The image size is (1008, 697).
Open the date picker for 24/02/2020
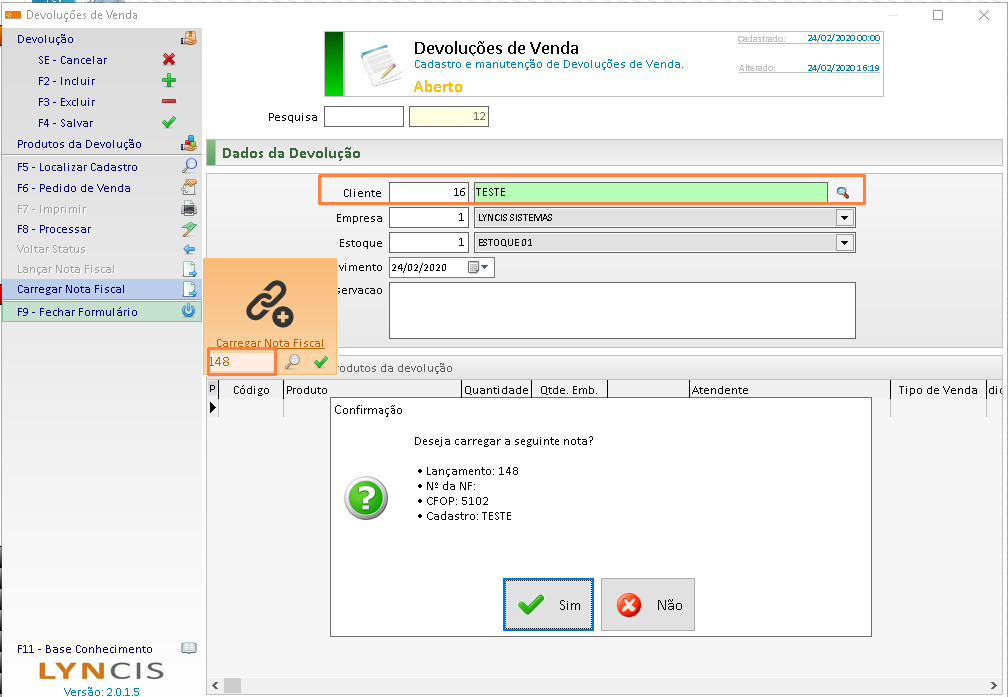point(486,268)
